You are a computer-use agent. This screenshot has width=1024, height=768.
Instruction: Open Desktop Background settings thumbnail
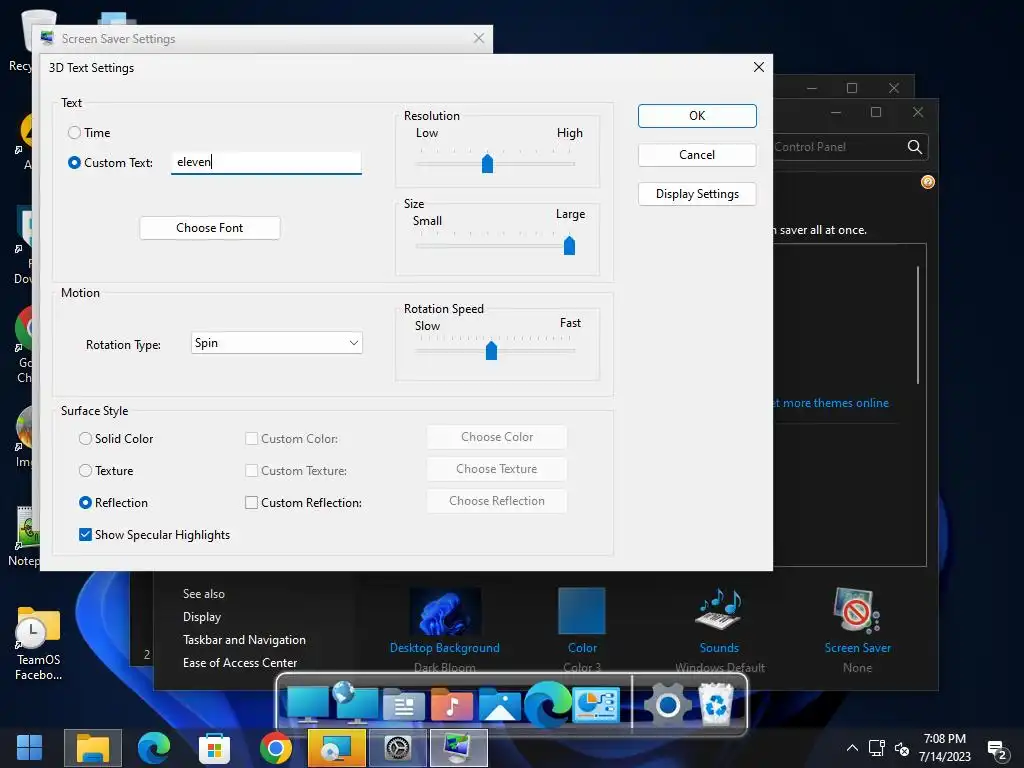point(445,612)
